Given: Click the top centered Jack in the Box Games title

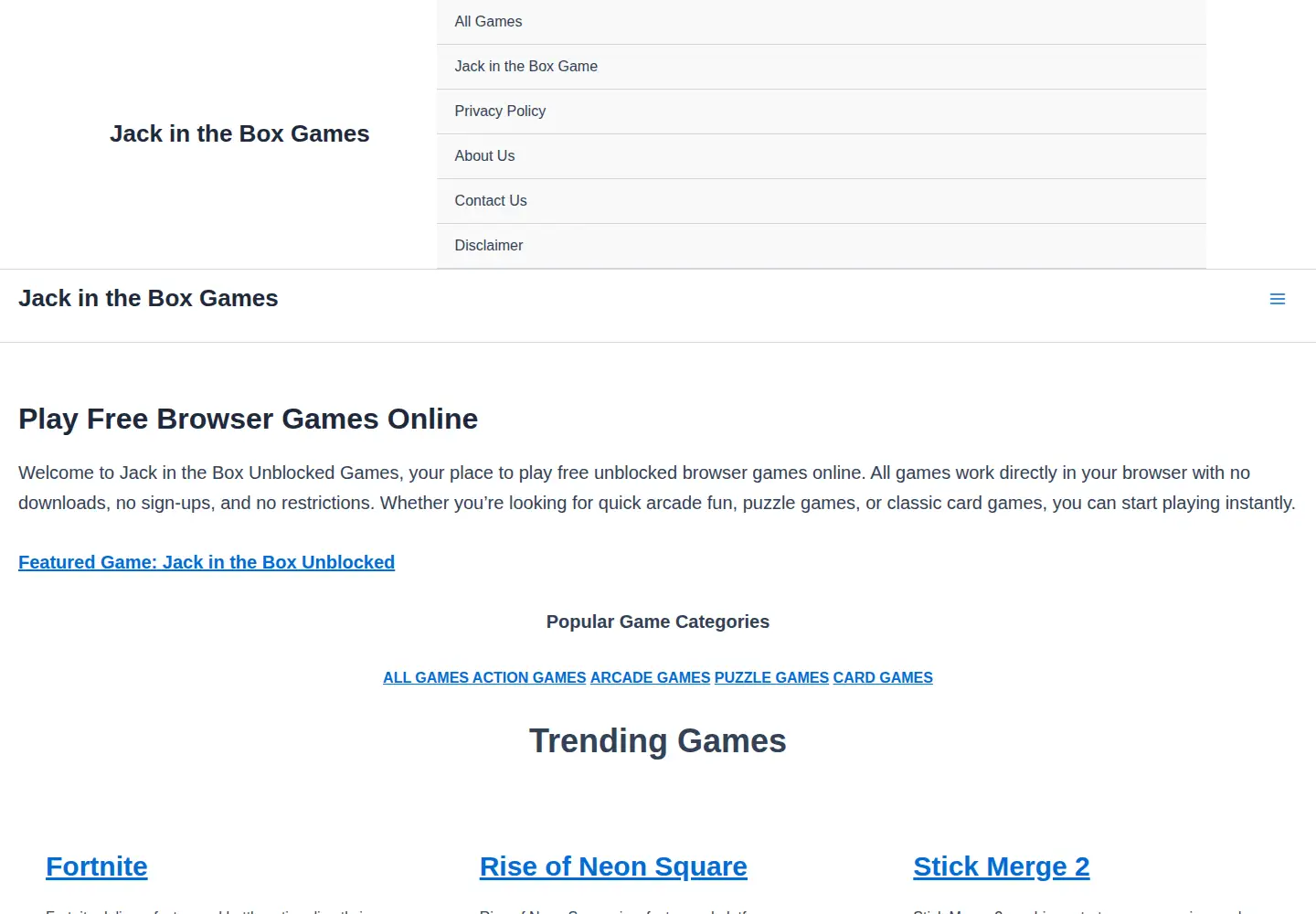Looking at the screenshot, I should coord(239,133).
